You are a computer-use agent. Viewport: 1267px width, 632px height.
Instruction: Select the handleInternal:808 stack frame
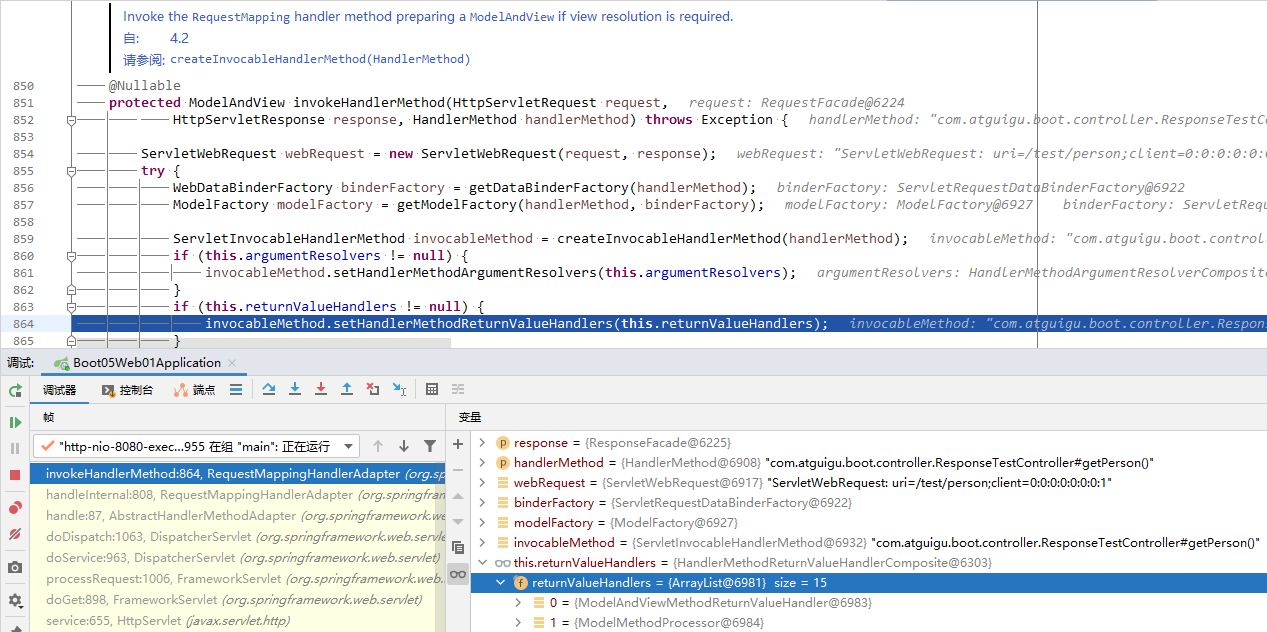click(x=237, y=495)
